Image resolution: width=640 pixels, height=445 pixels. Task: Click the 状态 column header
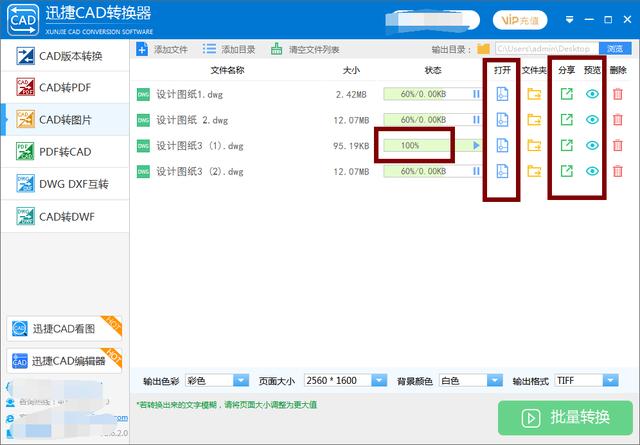[433, 70]
